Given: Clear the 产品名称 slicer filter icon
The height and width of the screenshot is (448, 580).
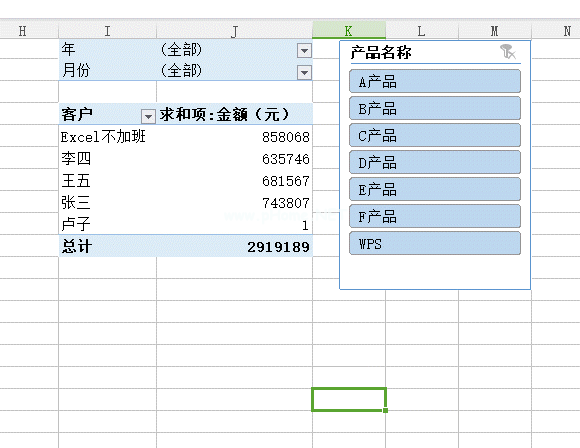Looking at the screenshot, I should click(x=508, y=52).
